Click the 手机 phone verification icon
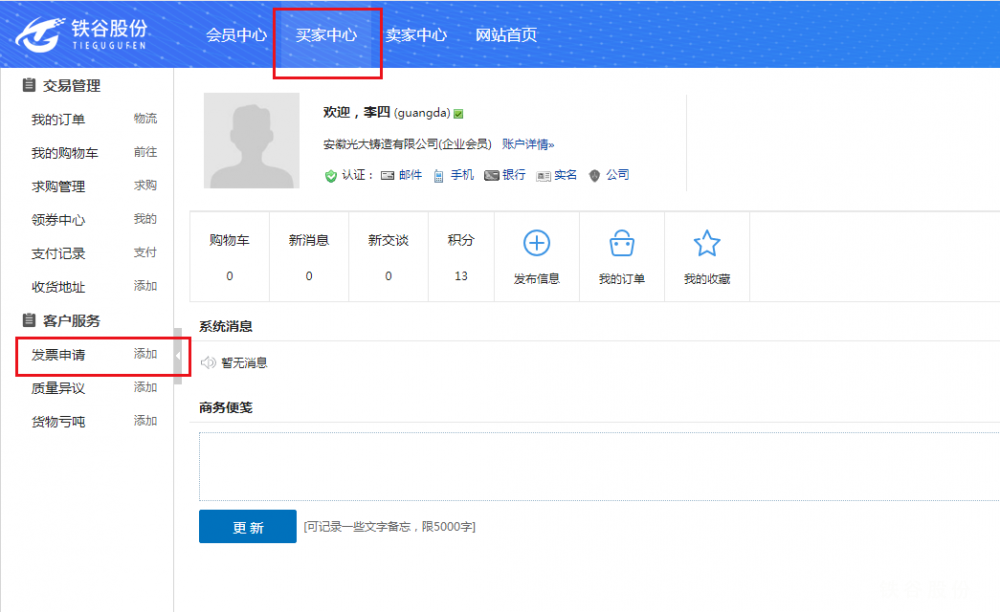 438,175
